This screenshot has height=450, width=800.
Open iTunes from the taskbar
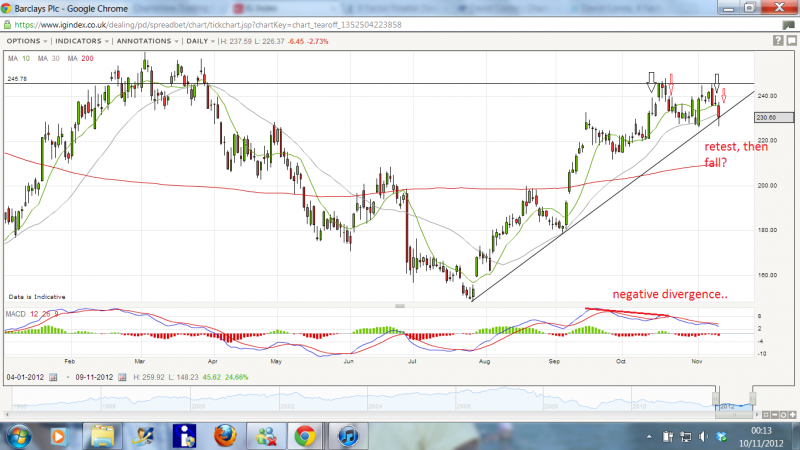(346, 436)
